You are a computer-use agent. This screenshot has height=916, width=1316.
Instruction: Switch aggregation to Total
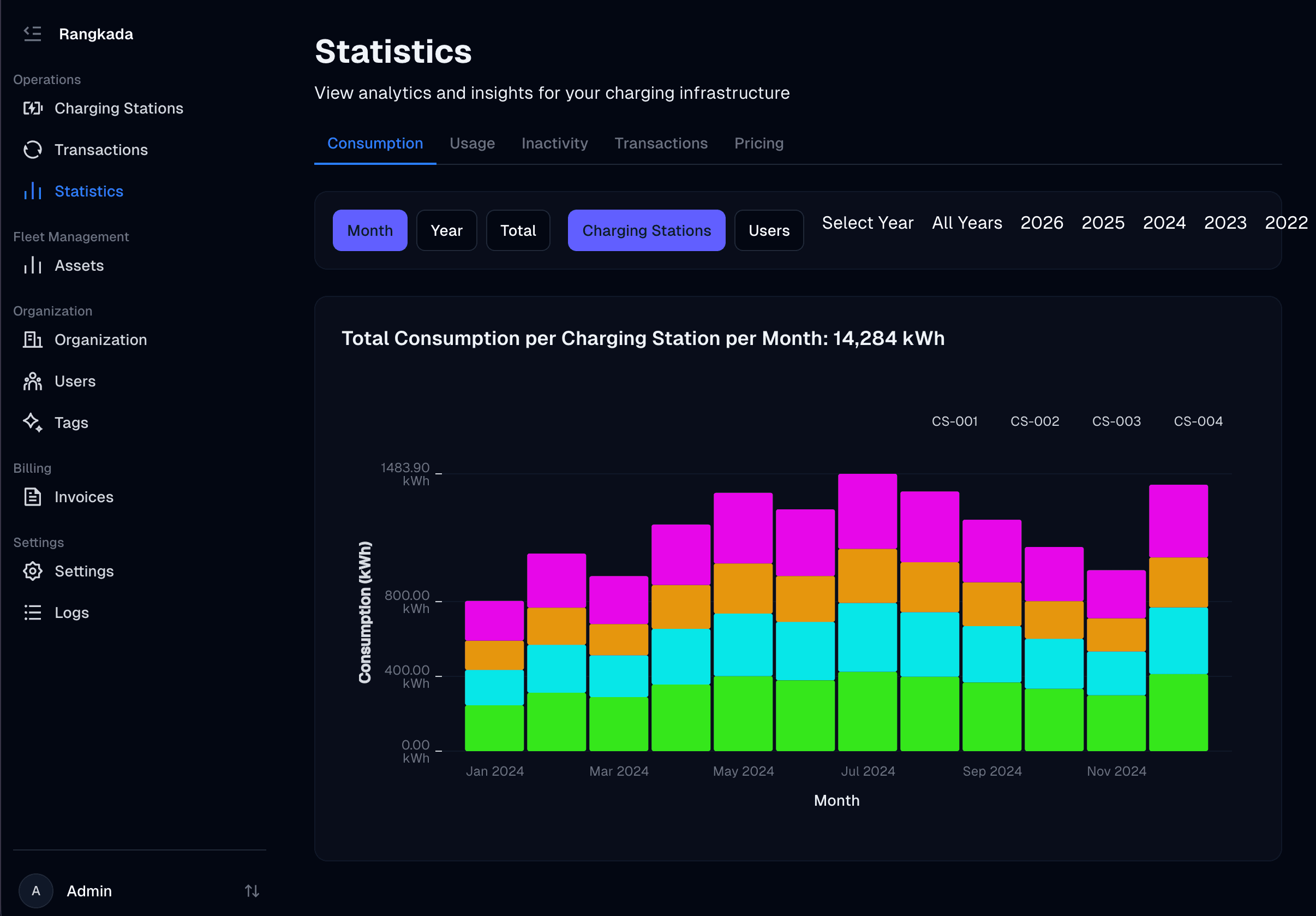coord(518,230)
